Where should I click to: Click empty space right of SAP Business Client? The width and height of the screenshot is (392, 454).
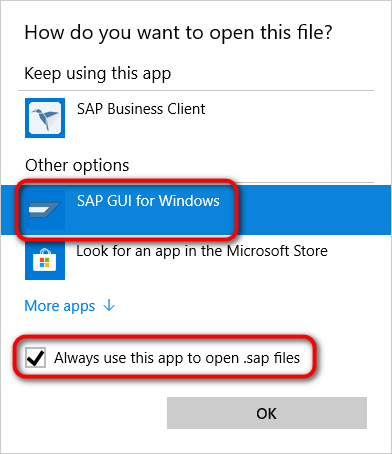[x=290, y=118]
